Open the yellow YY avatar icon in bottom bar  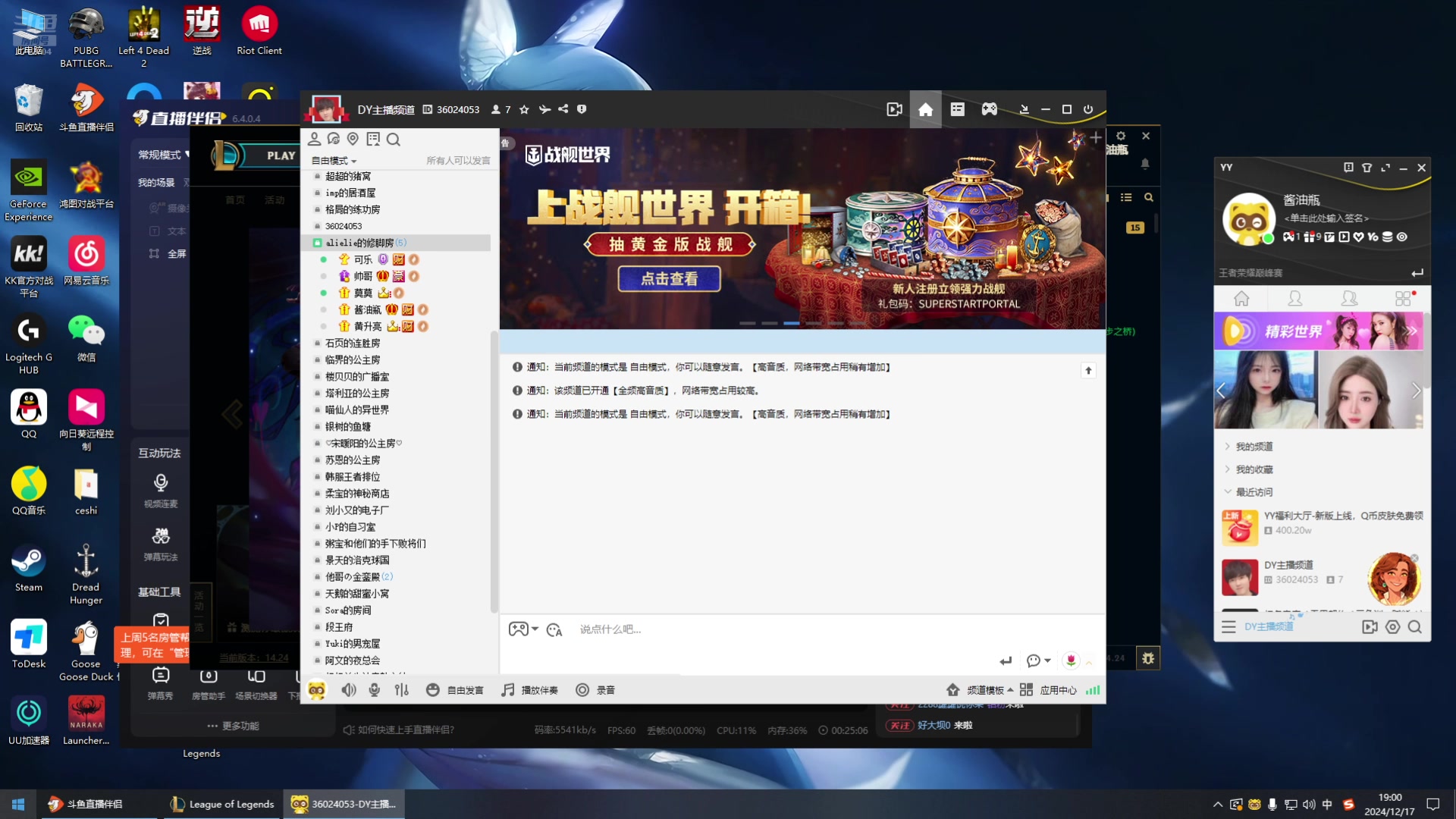tap(316, 690)
